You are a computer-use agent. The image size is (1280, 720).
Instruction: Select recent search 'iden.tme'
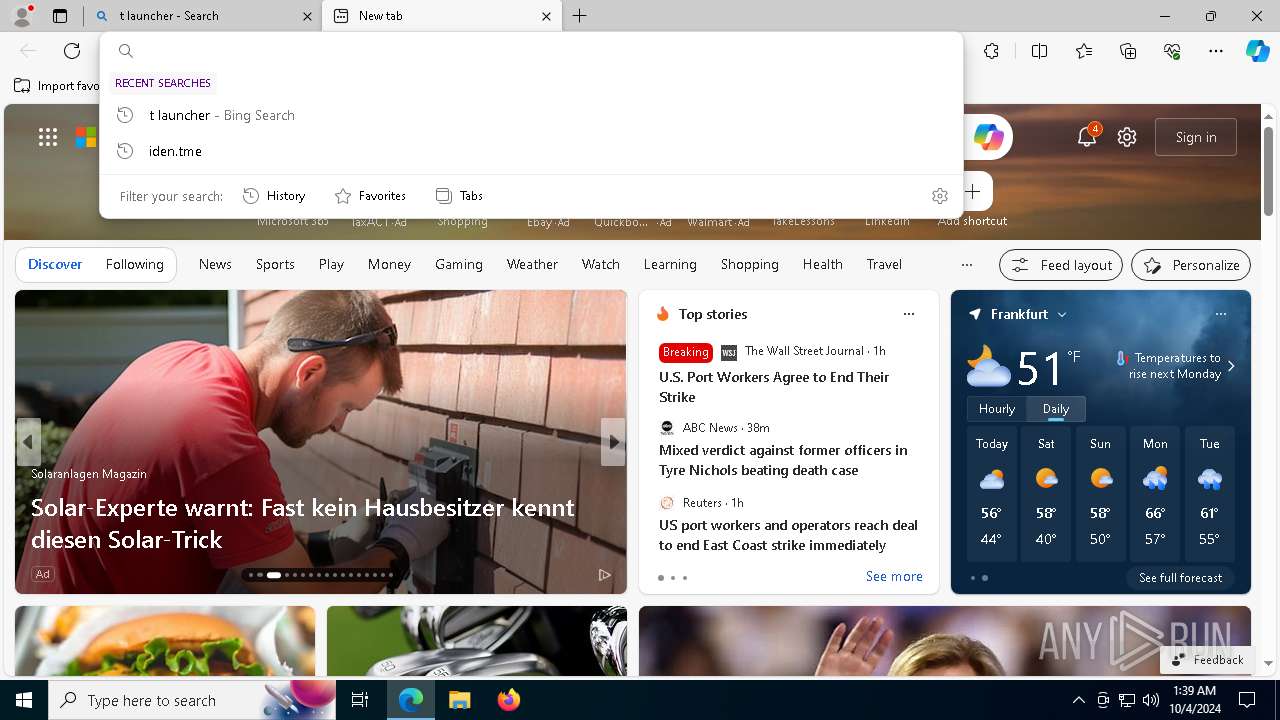531,151
